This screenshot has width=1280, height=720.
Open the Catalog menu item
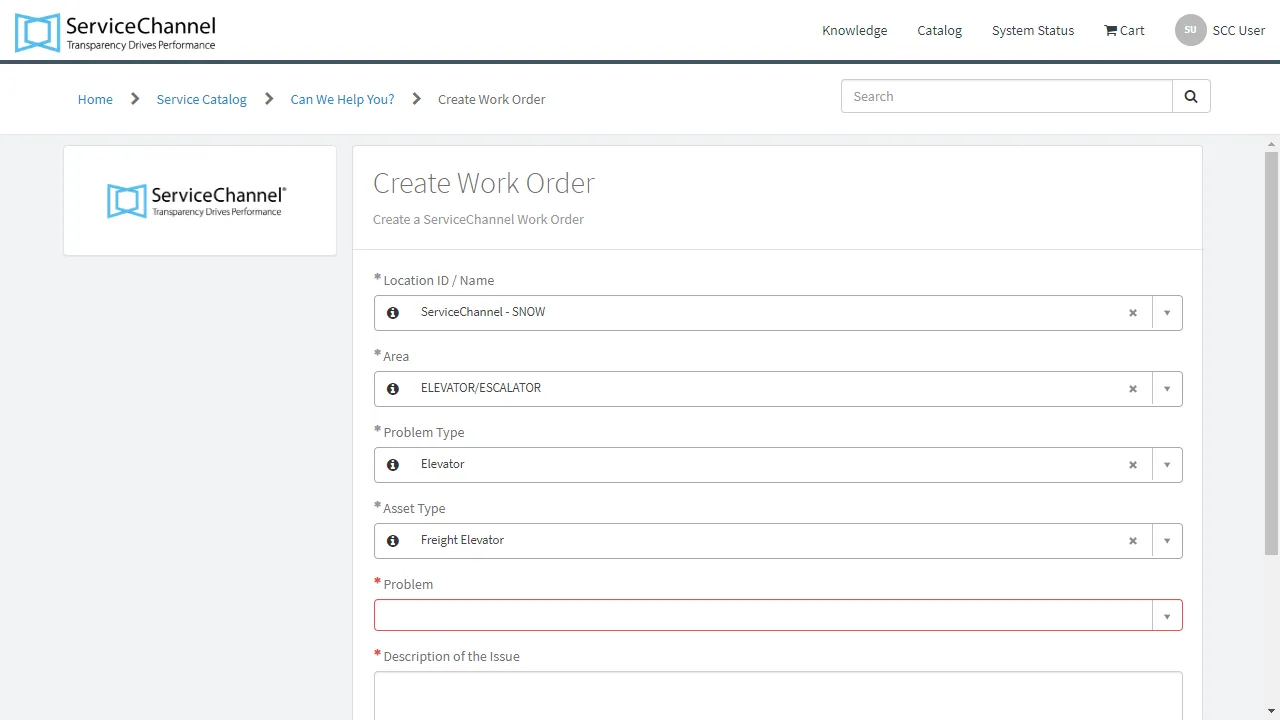click(939, 30)
